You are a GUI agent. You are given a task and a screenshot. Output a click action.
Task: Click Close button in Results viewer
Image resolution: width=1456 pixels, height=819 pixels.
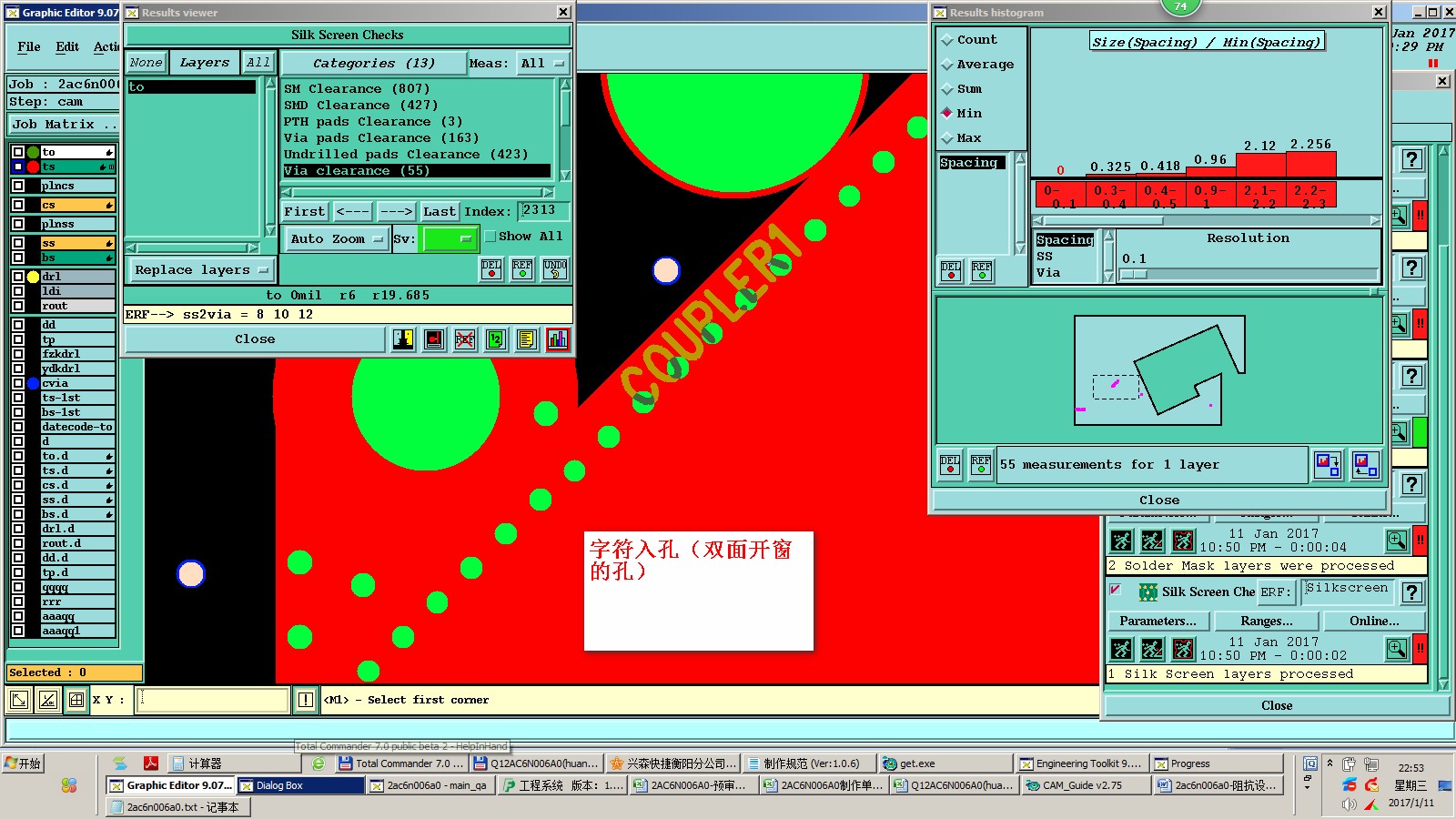coord(255,339)
